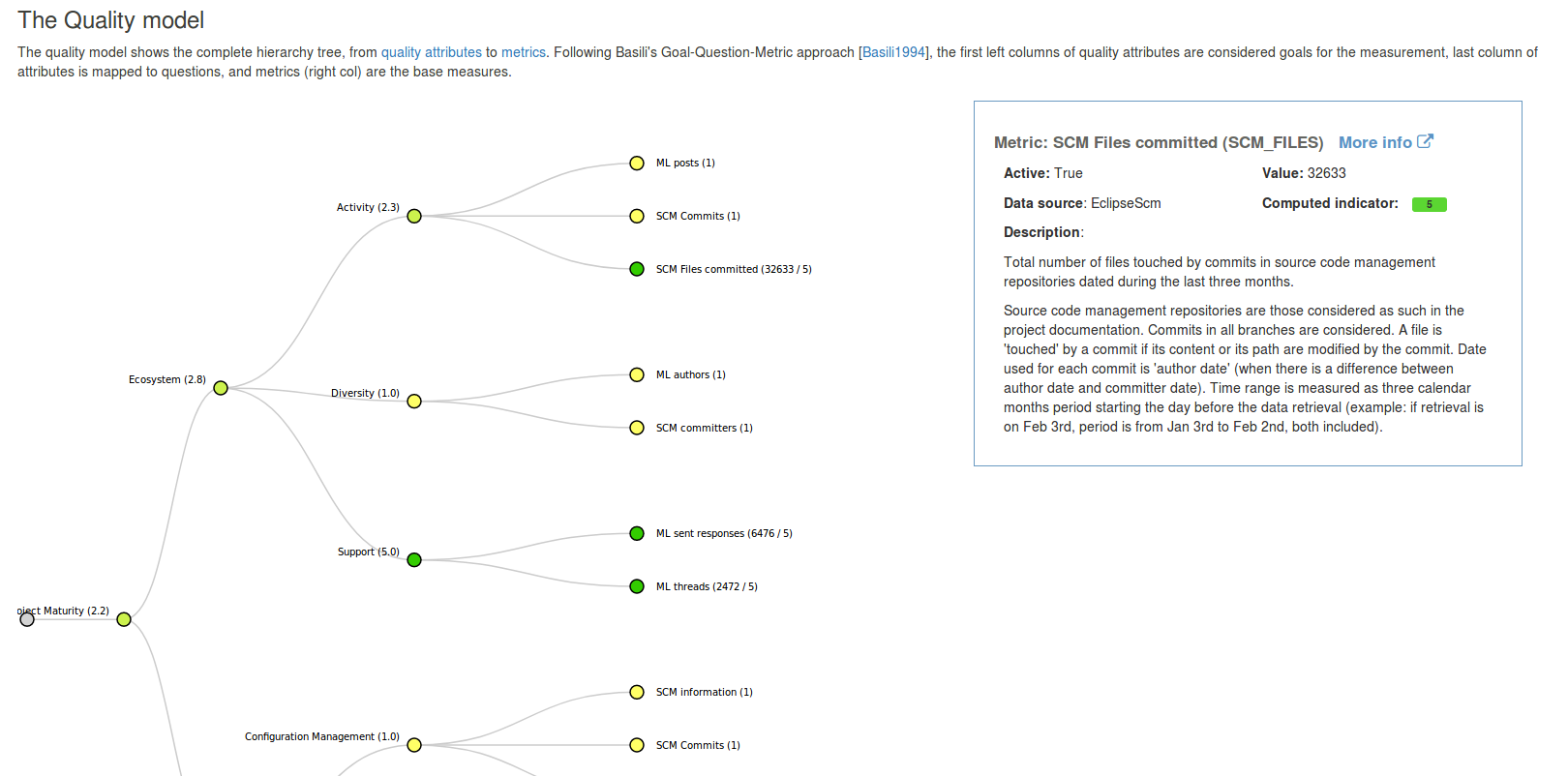
Task: Click the ML sent responses green node
Action: (x=637, y=533)
